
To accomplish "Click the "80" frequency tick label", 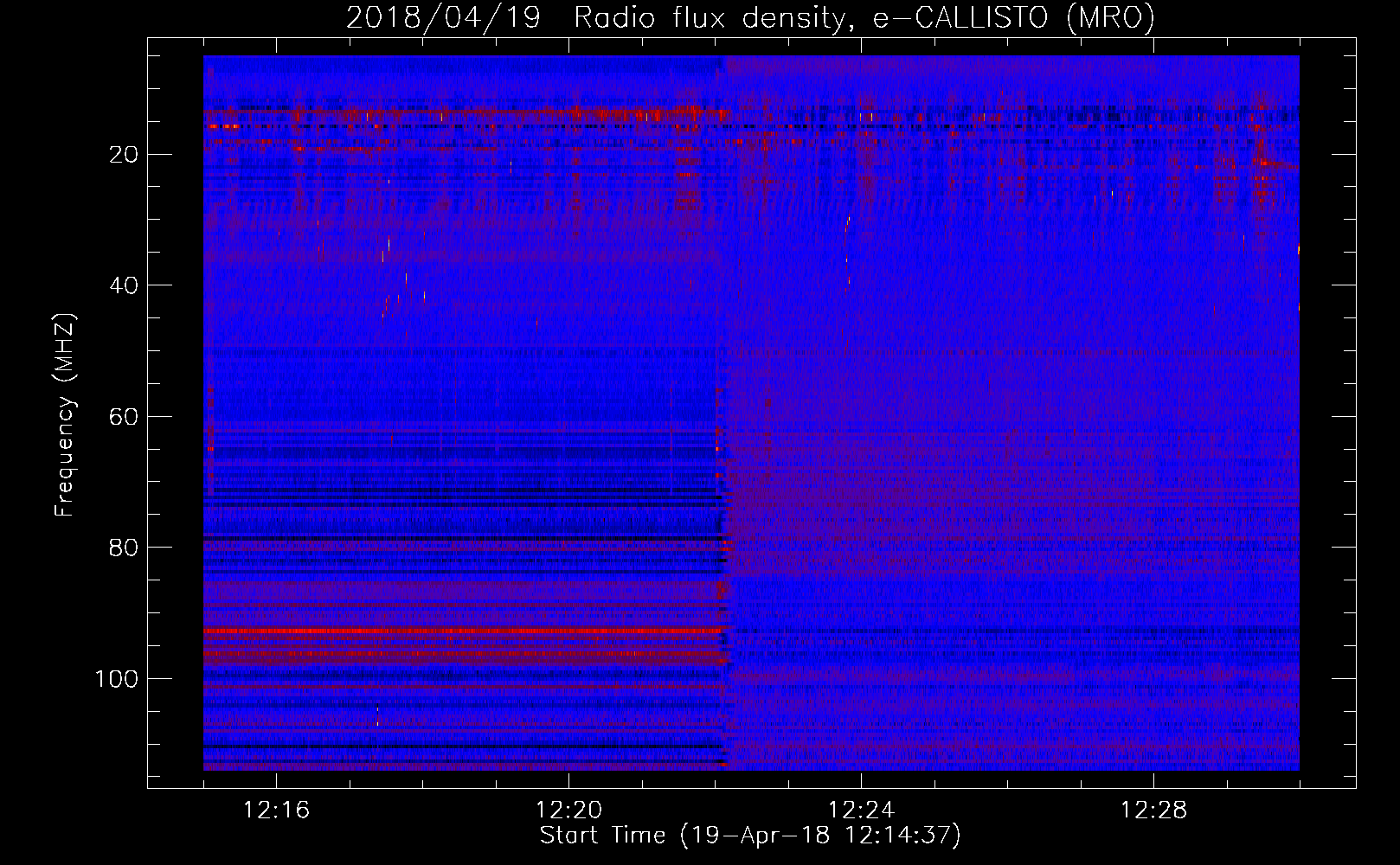I will [125, 548].
